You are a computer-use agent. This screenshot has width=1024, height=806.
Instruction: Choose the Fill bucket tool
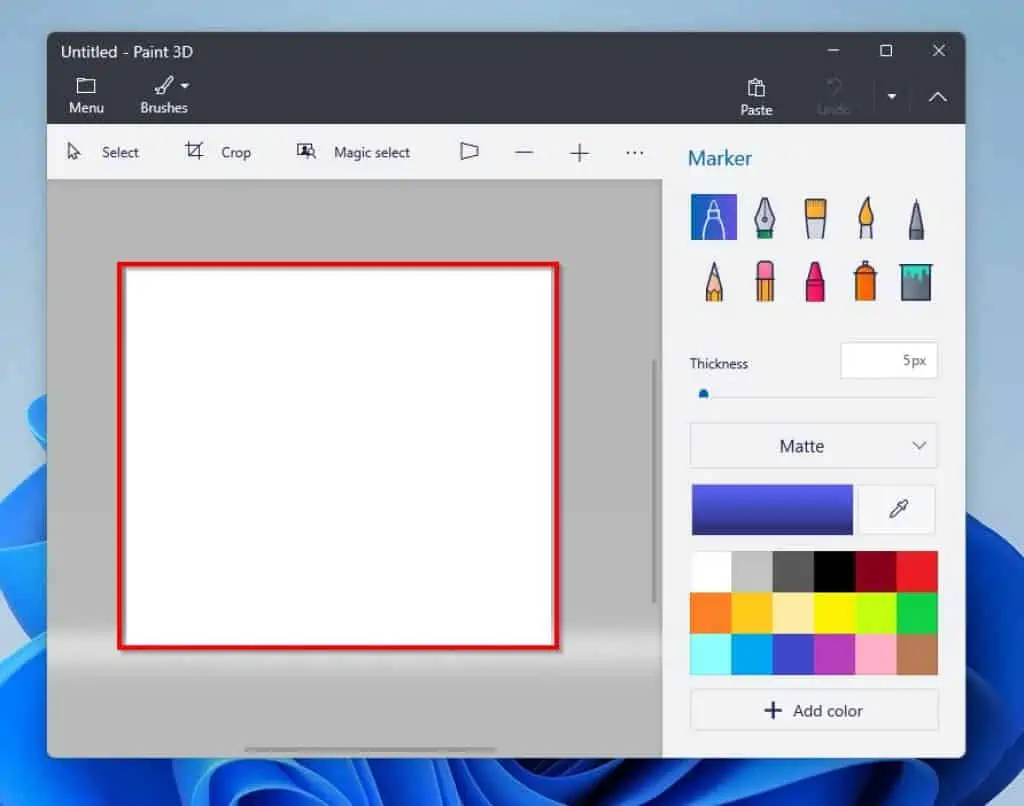tap(916, 281)
